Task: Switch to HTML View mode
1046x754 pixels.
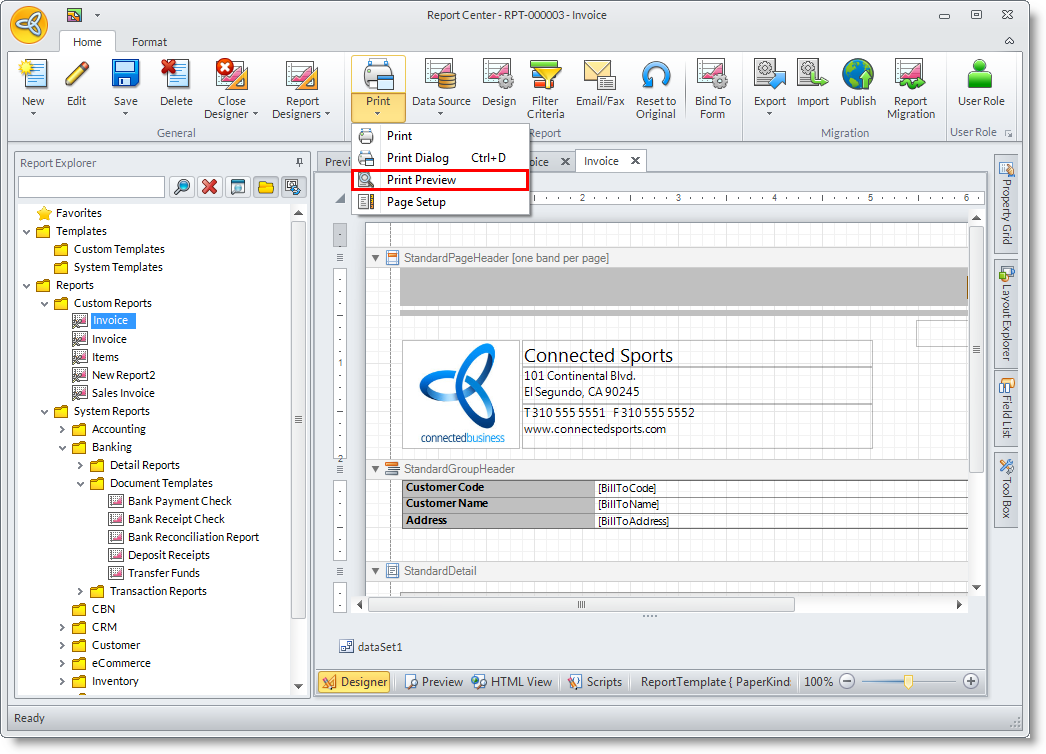Action: 511,682
